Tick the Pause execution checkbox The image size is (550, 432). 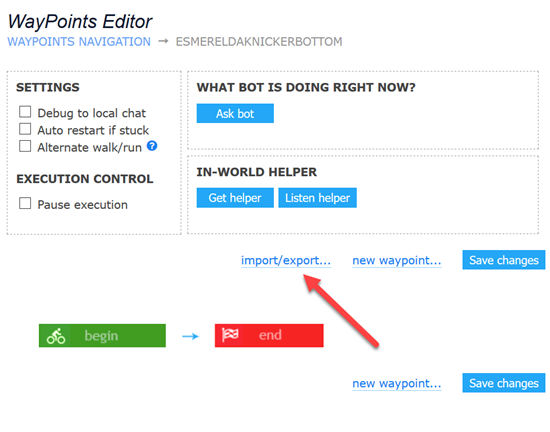pos(25,203)
